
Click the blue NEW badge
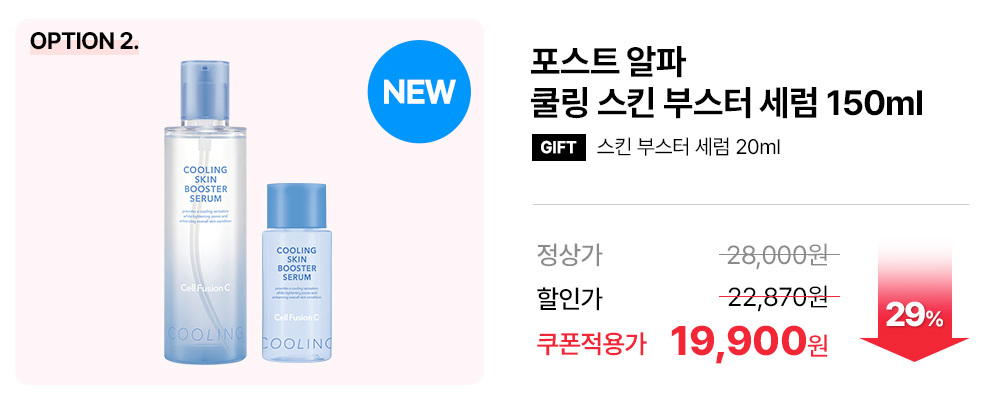click(x=419, y=92)
